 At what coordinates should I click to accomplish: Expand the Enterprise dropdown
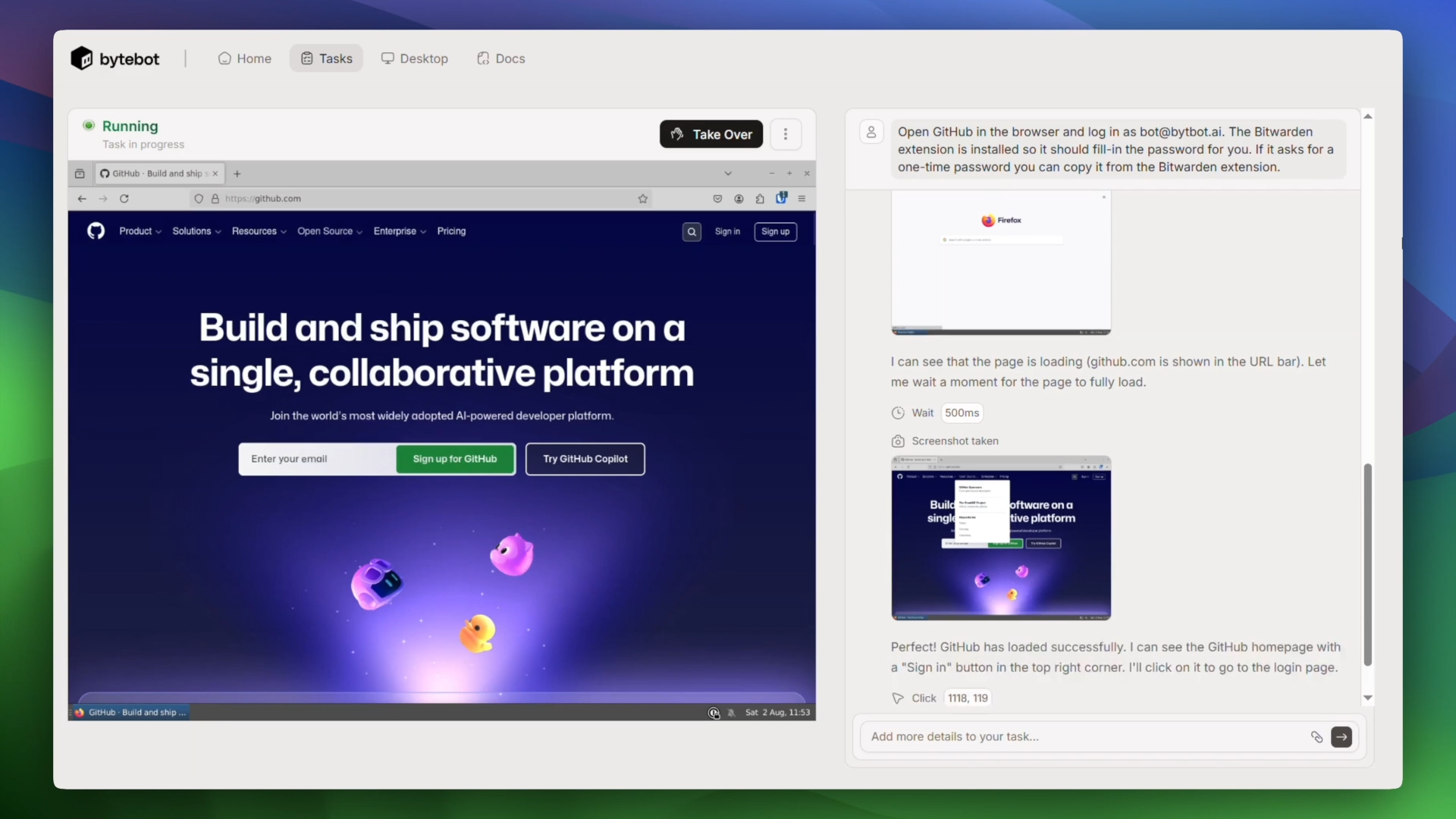(400, 231)
